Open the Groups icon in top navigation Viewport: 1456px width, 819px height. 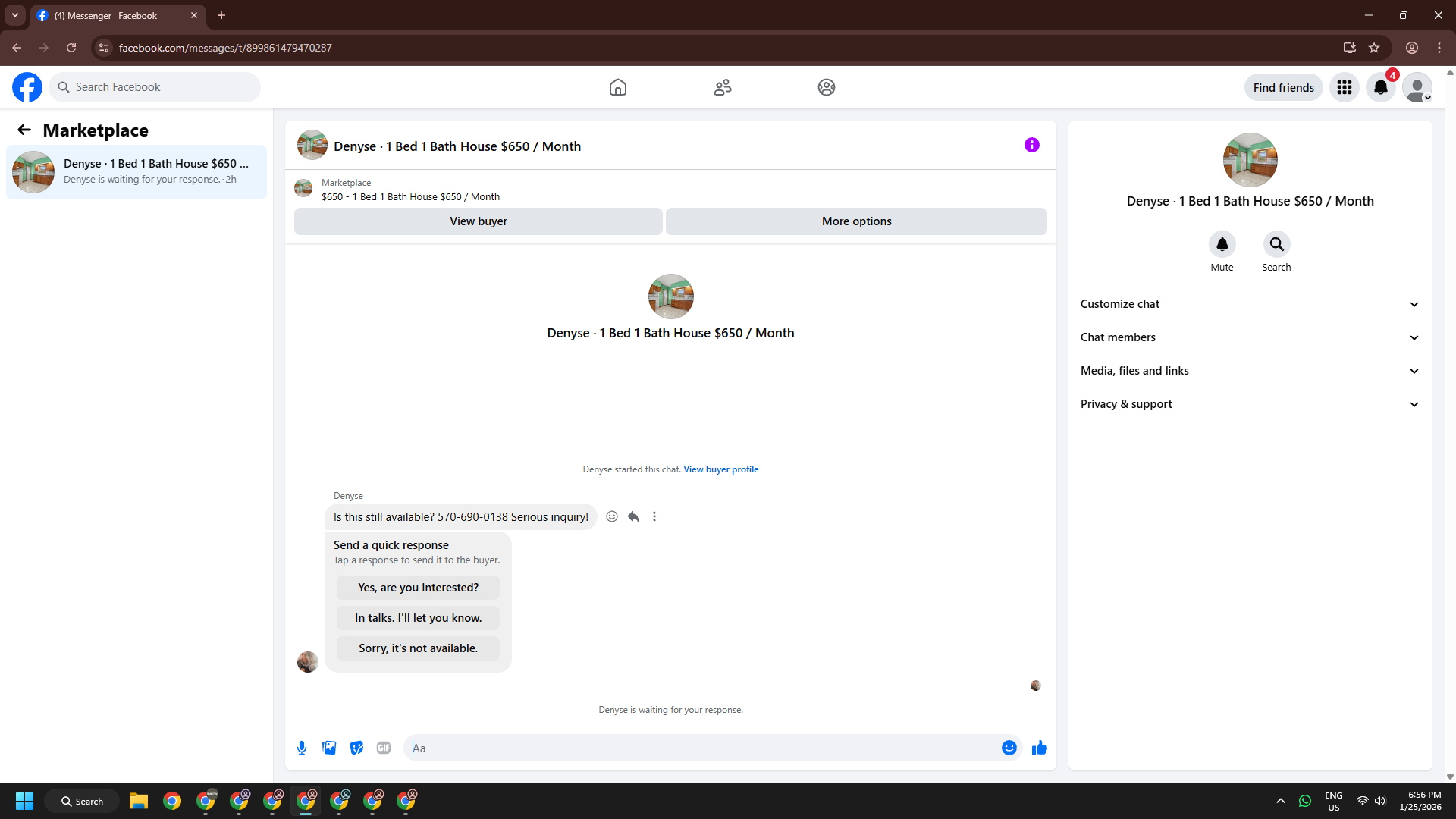coord(827,87)
